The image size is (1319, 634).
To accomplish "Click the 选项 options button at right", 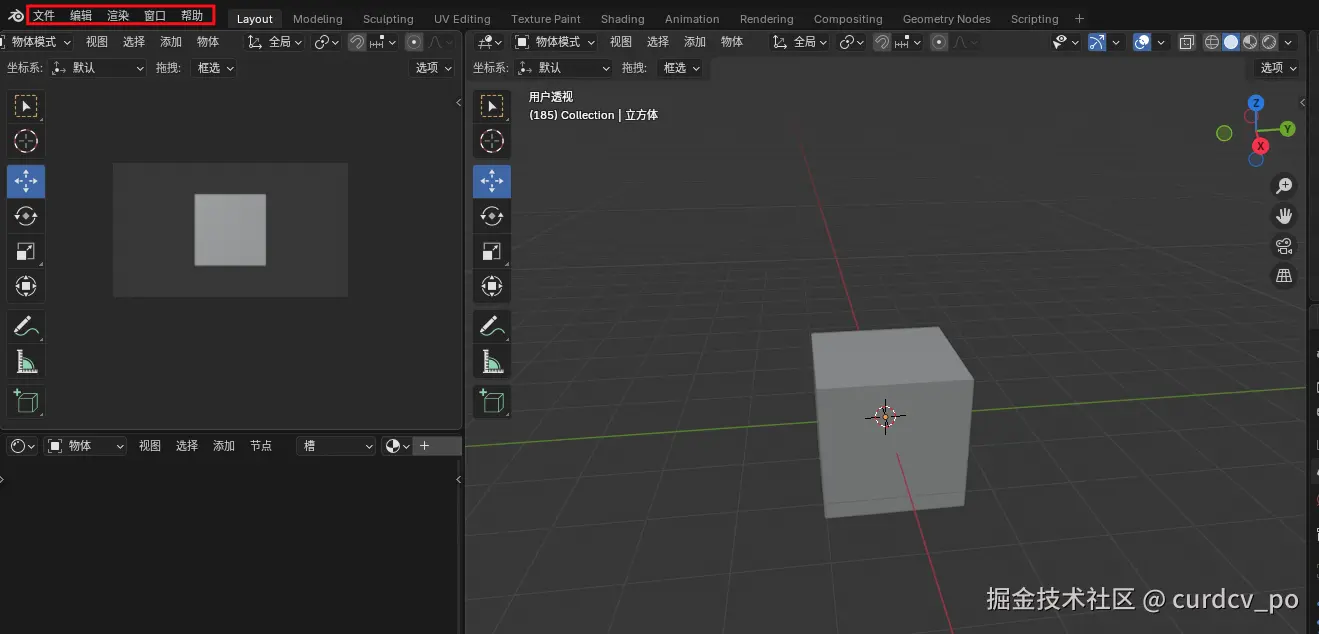I will pyautogui.click(x=1277, y=68).
